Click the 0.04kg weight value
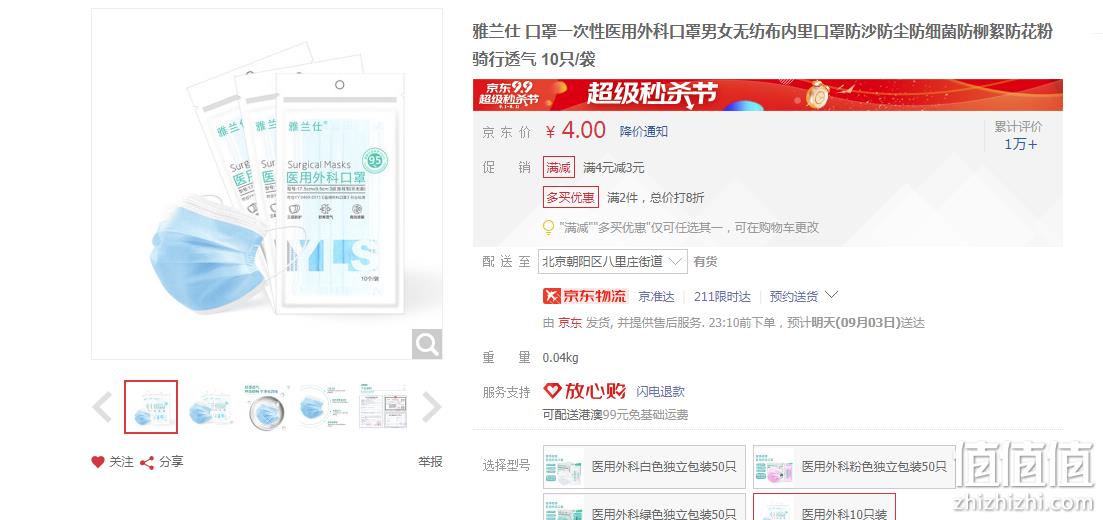Image resolution: width=1103 pixels, height=520 pixels. coord(561,358)
